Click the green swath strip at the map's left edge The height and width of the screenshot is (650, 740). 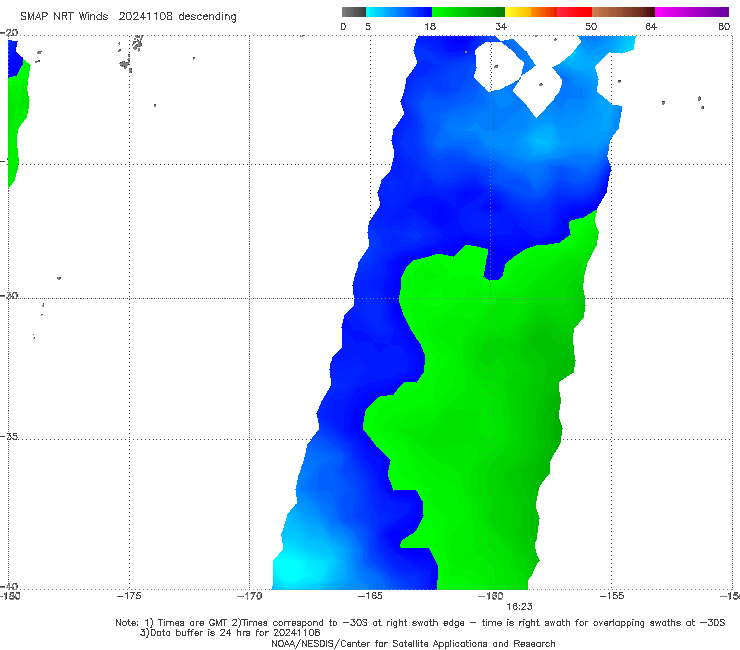coord(17,123)
